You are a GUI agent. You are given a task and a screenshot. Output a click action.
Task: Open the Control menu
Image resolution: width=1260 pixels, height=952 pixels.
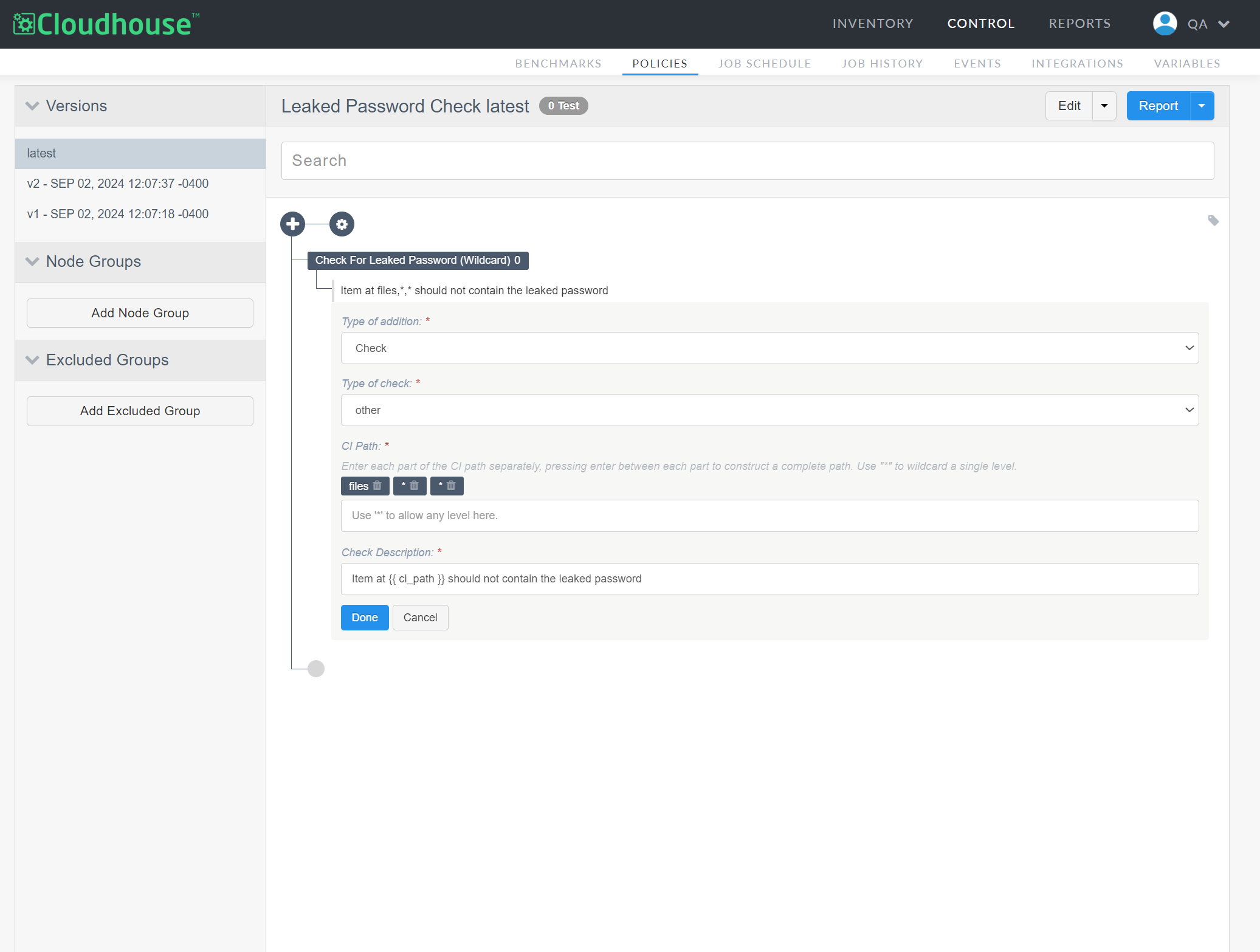coord(981,24)
